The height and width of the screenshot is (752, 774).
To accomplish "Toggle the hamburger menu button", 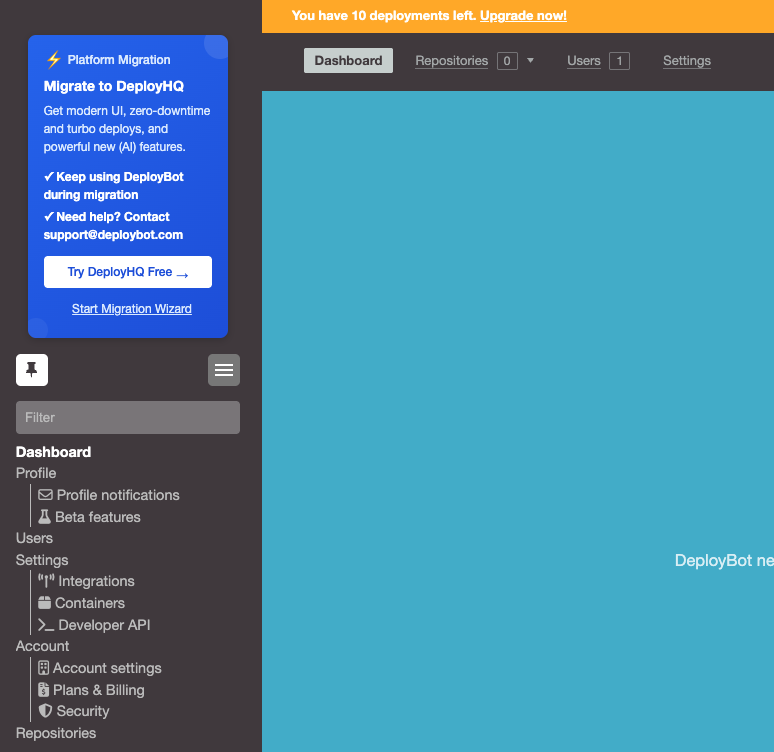I will [x=224, y=370].
